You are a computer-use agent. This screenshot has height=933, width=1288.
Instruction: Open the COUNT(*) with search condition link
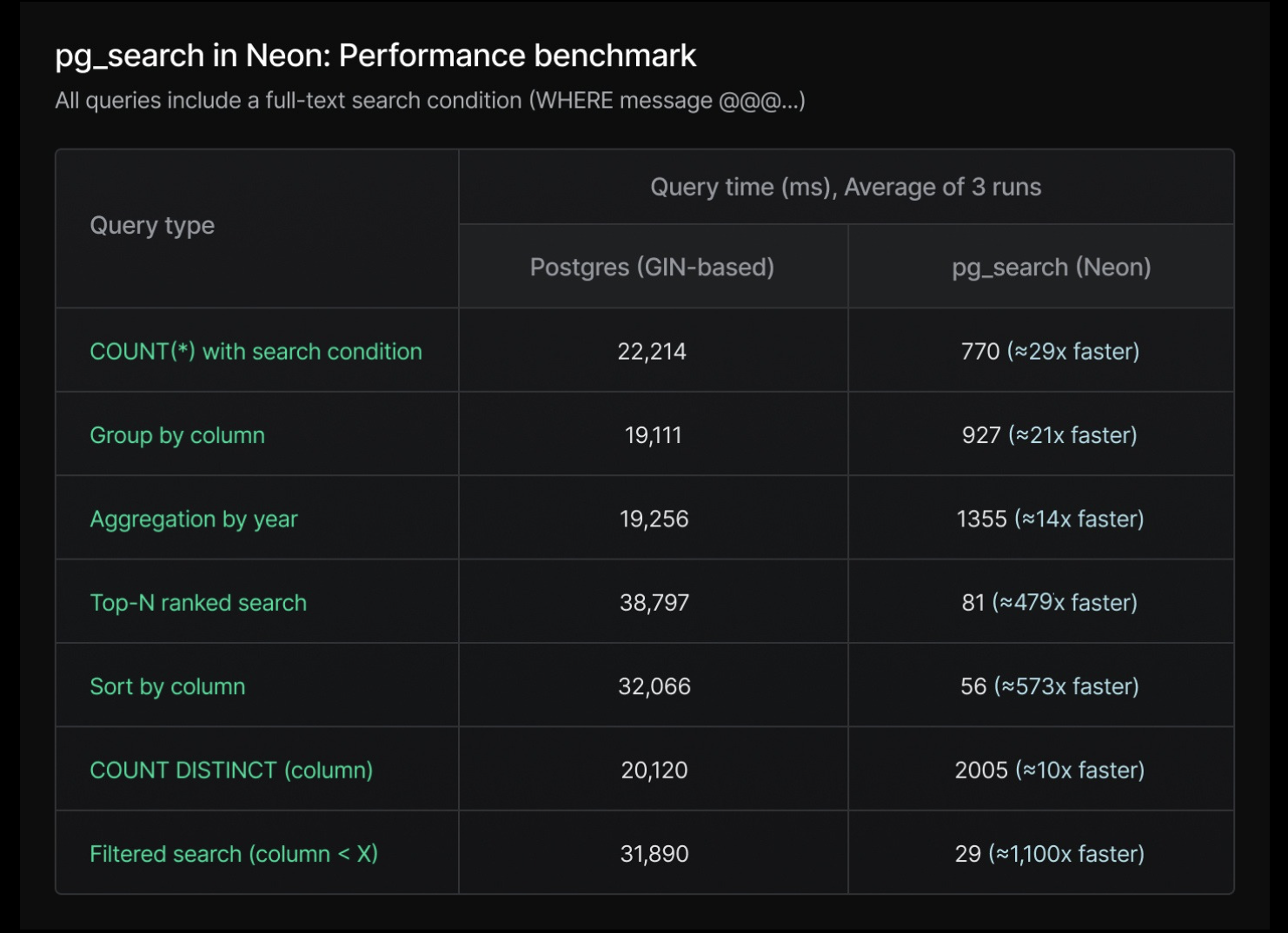[x=256, y=351]
